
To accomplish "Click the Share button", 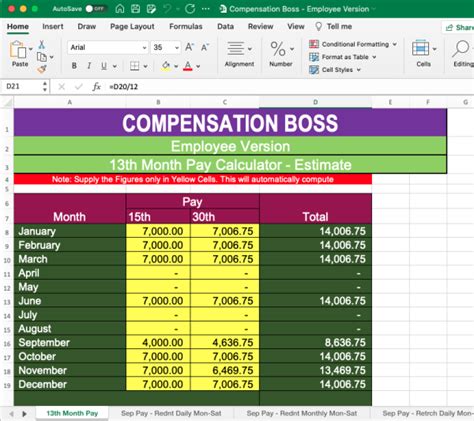I will (458, 27).
